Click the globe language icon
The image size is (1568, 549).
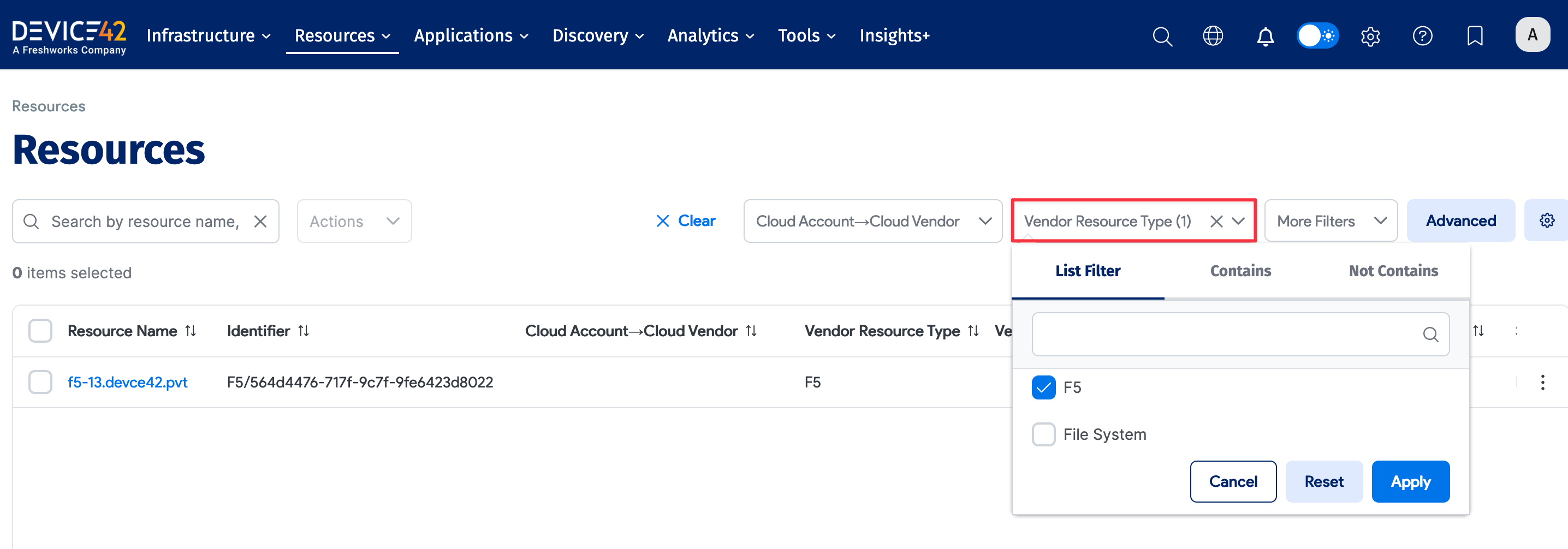(x=1213, y=36)
